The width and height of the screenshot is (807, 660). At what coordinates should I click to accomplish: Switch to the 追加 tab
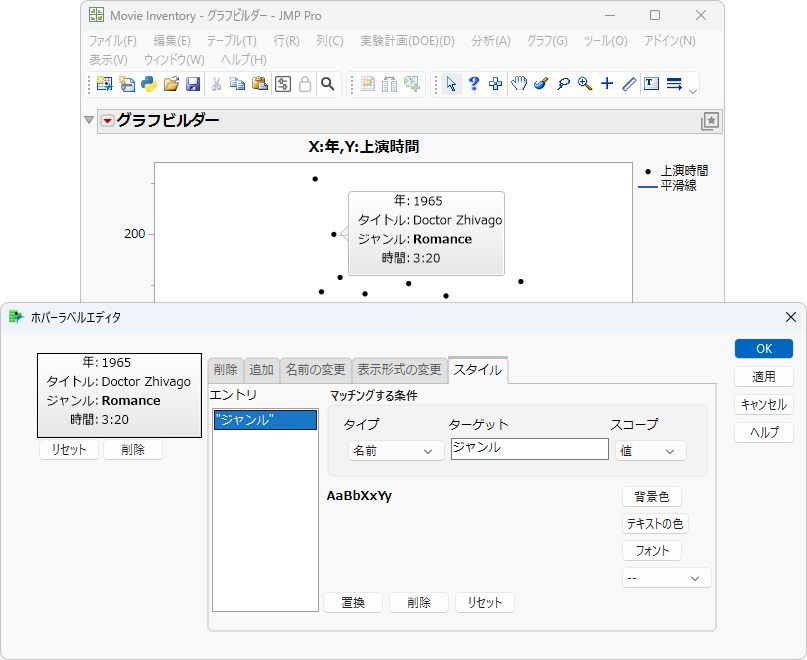click(x=261, y=370)
